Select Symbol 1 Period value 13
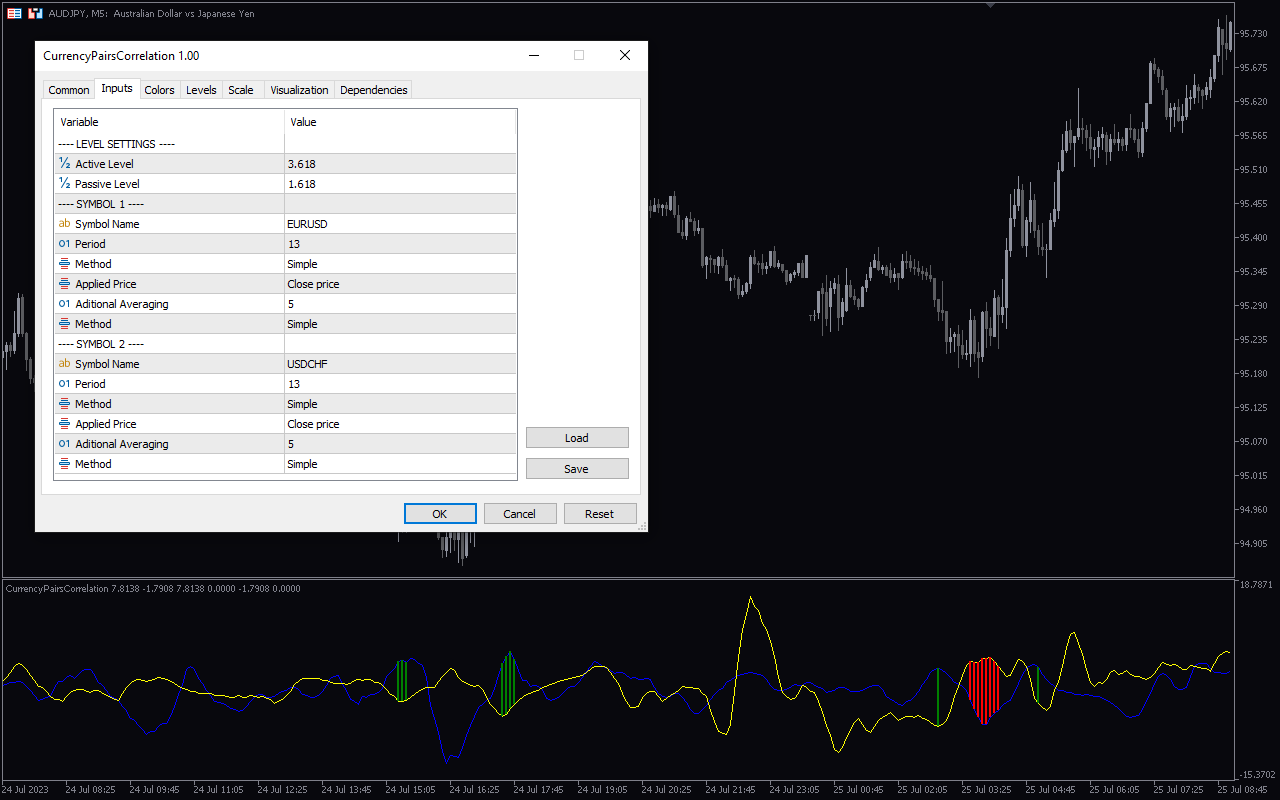Image resolution: width=1280 pixels, height=800 pixels. (400, 244)
